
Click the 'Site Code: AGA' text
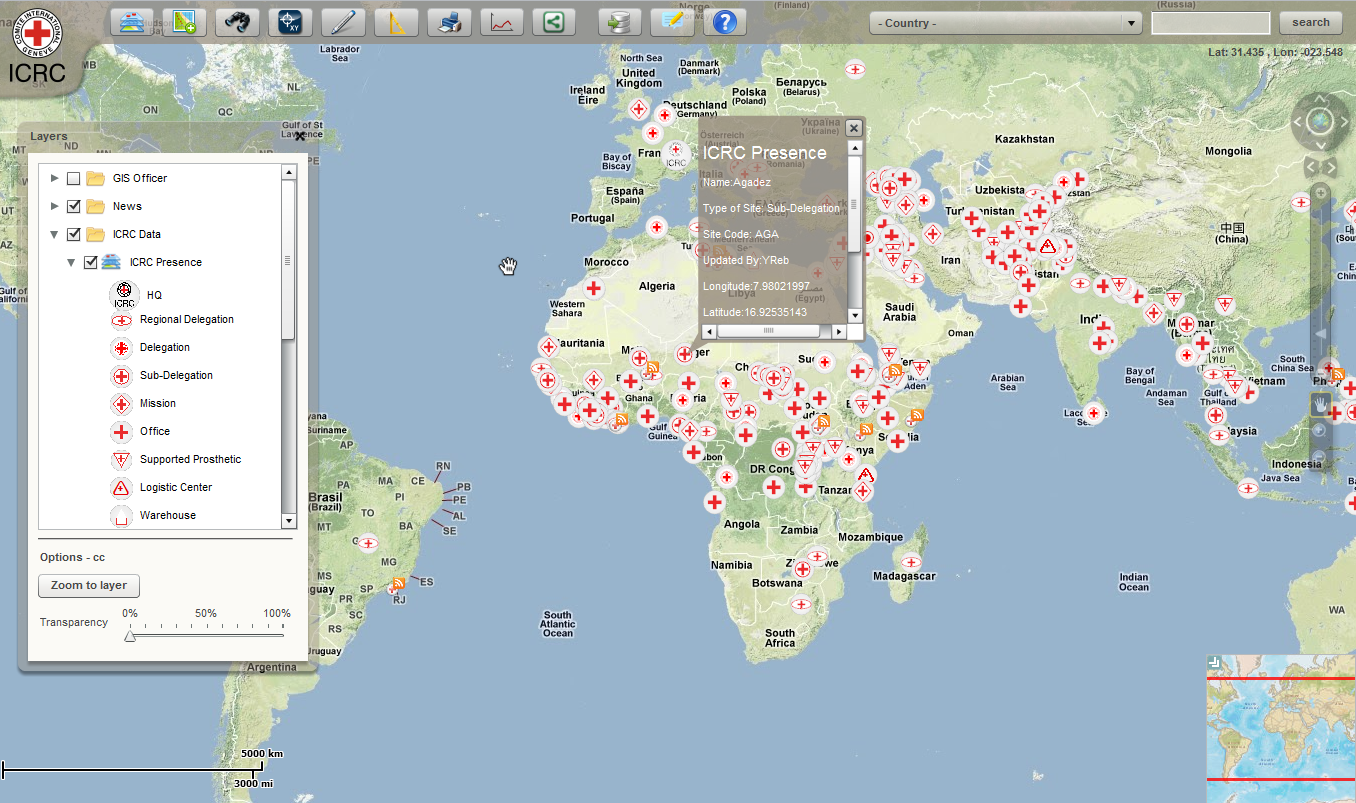(x=741, y=234)
